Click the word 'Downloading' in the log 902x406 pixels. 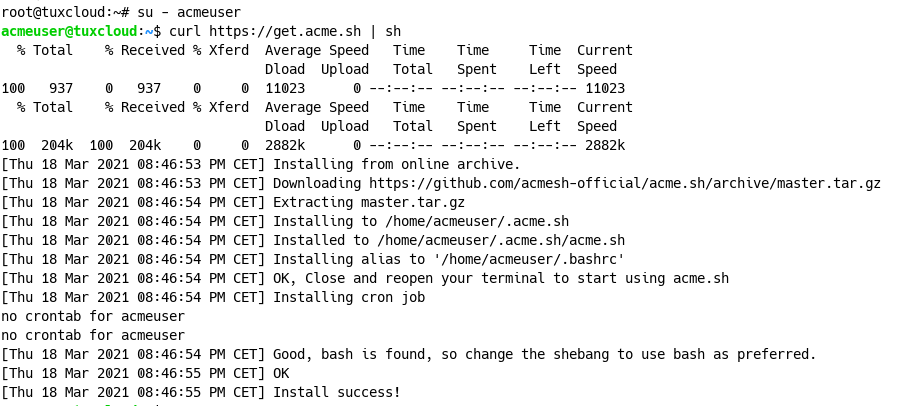pyautogui.click(x=317, y=183)
